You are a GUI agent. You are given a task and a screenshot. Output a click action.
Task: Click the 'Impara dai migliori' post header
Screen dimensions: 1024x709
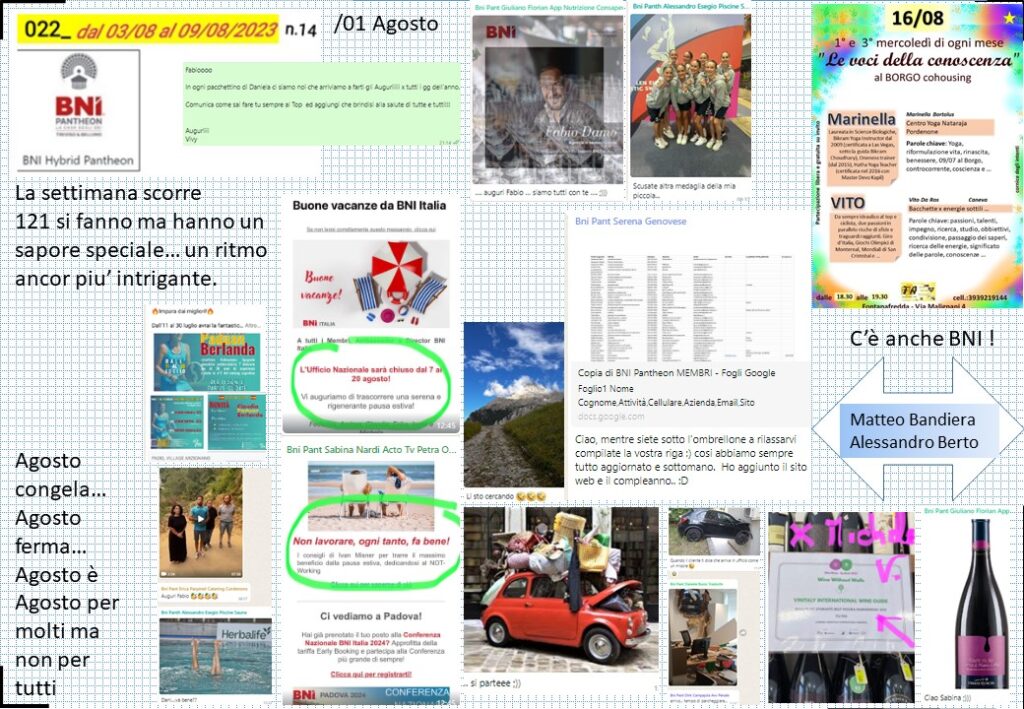pos(183,312)
